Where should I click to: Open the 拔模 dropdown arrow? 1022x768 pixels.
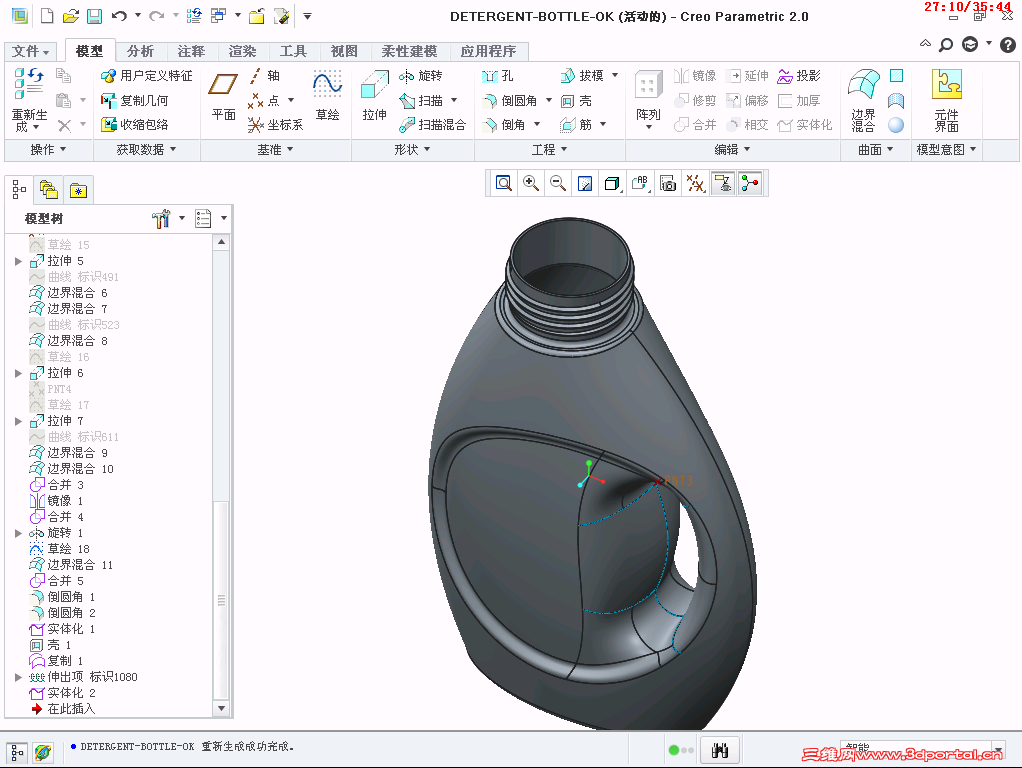(615, 76)
